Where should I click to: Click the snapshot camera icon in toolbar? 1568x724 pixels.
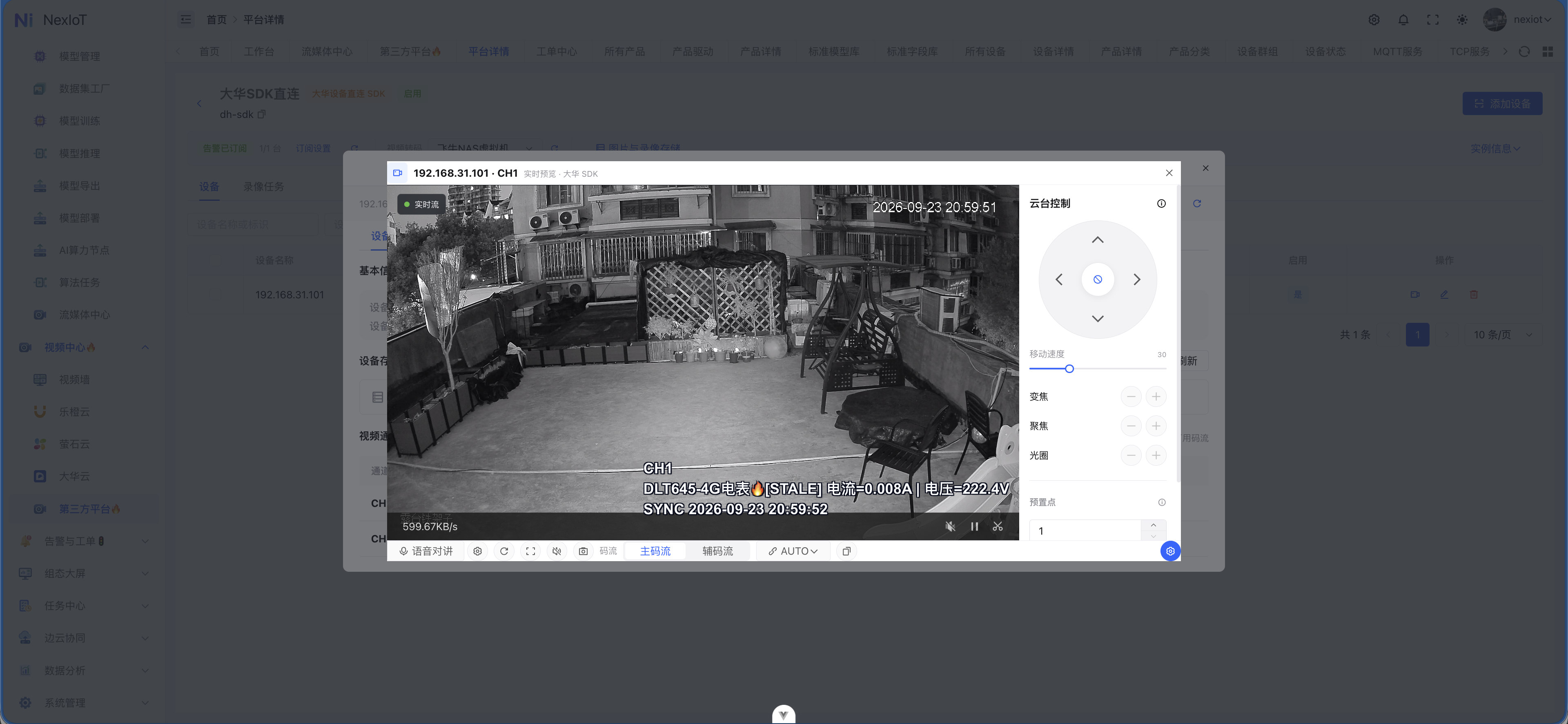tap(583, 551)
